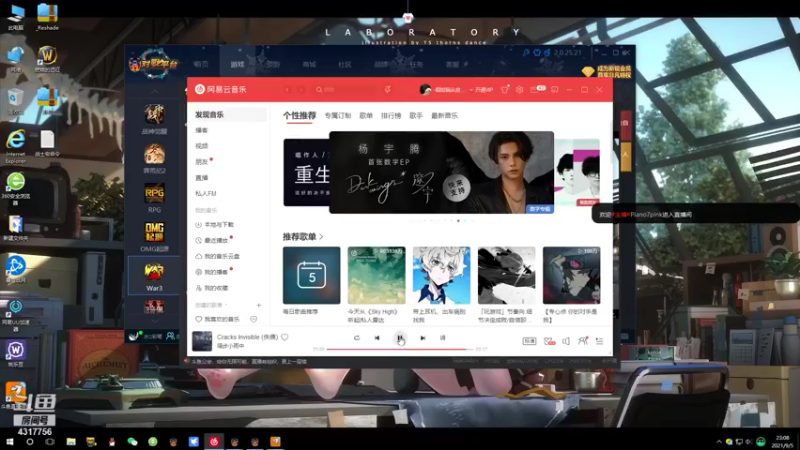Expand the account name dropdown arrow

click(x=470, y=90)
